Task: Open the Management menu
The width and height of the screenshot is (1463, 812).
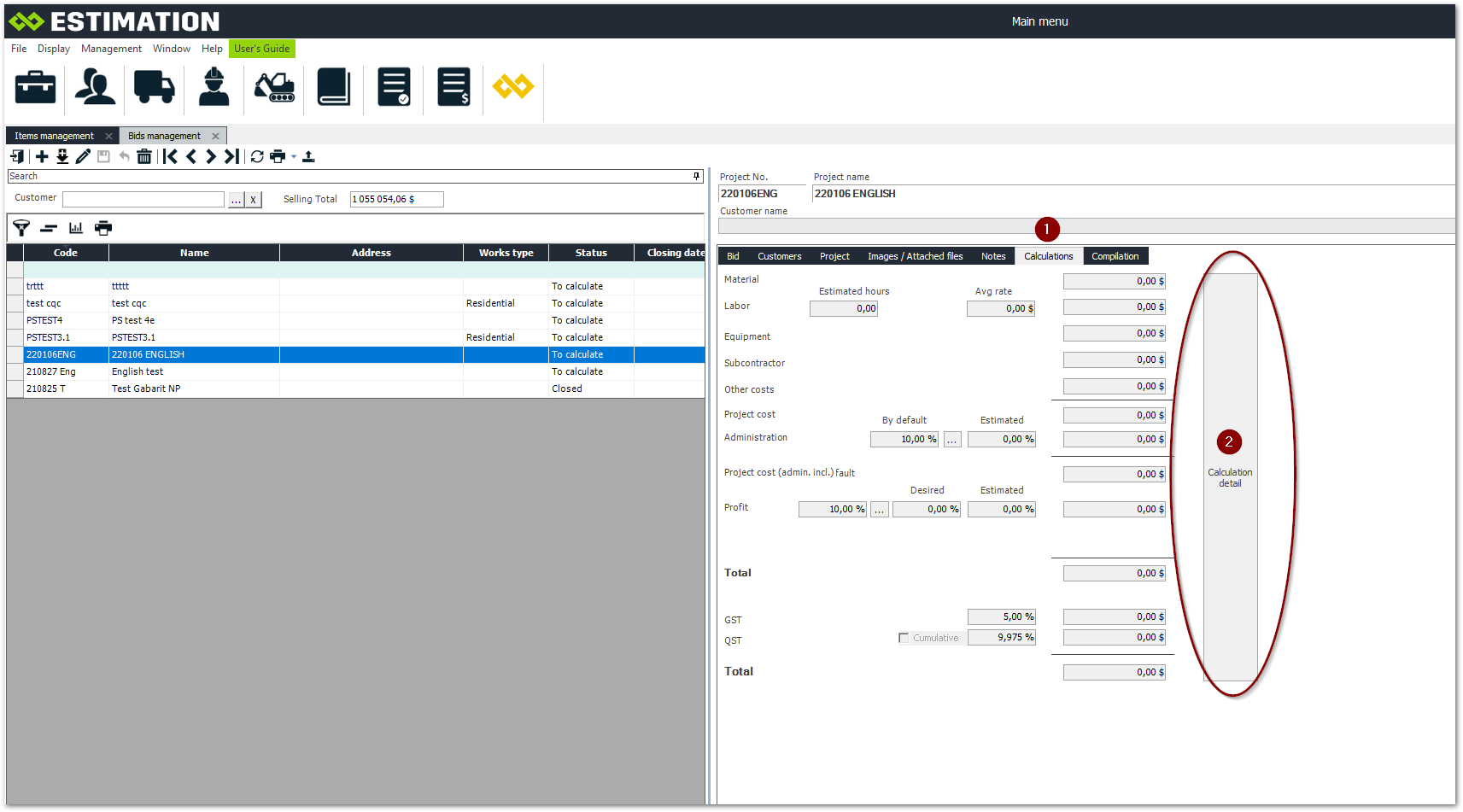Action: click(x=111, y=49)
